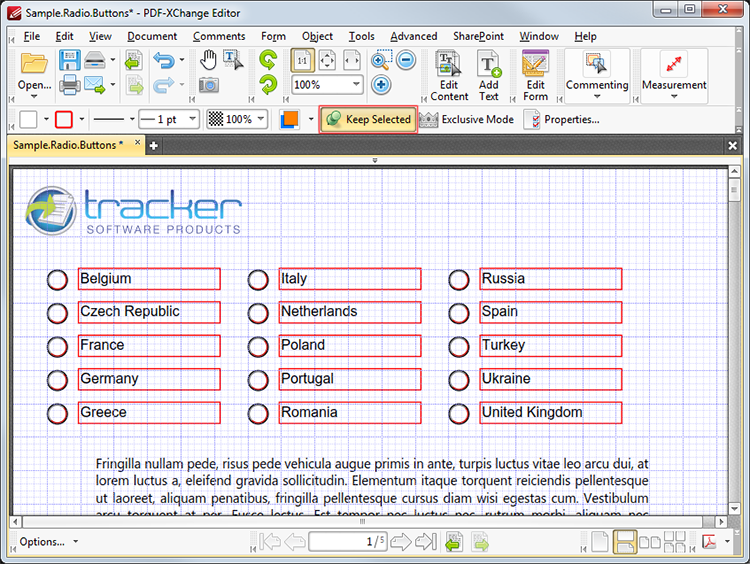The width and height of the screenshot is (750, 564).
Task: Open the 100% zoom level dropdown
Action: 356,85
